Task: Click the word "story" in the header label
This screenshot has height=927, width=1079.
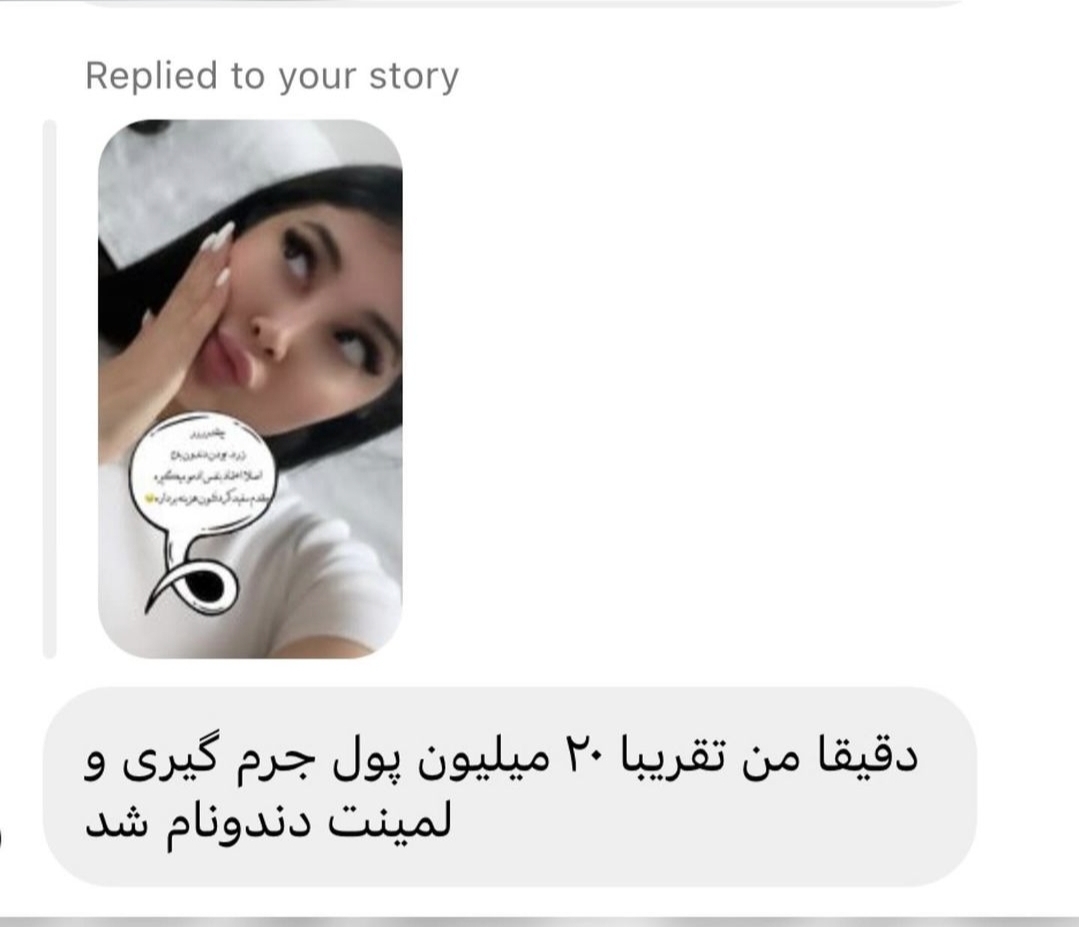Action: pos(414,76)
